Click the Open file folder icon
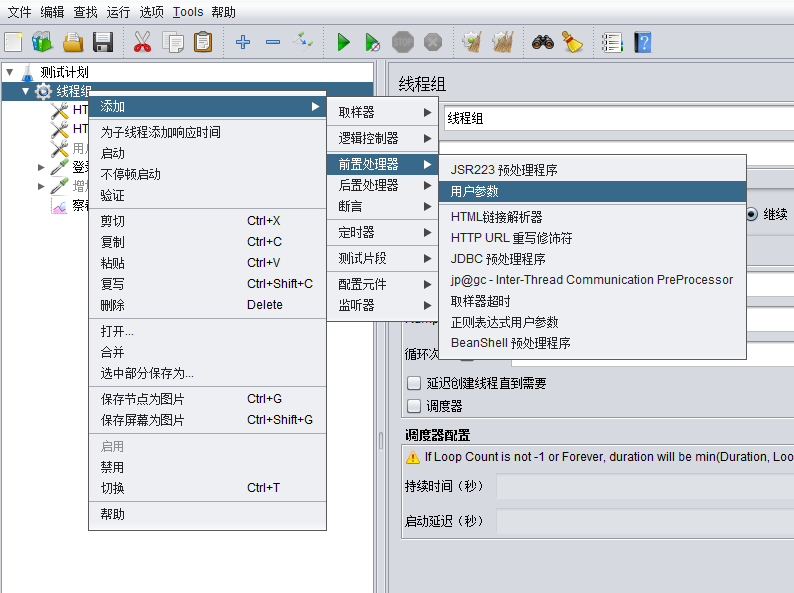Viewport: 794px width, 593px height. tap(73, 42)
